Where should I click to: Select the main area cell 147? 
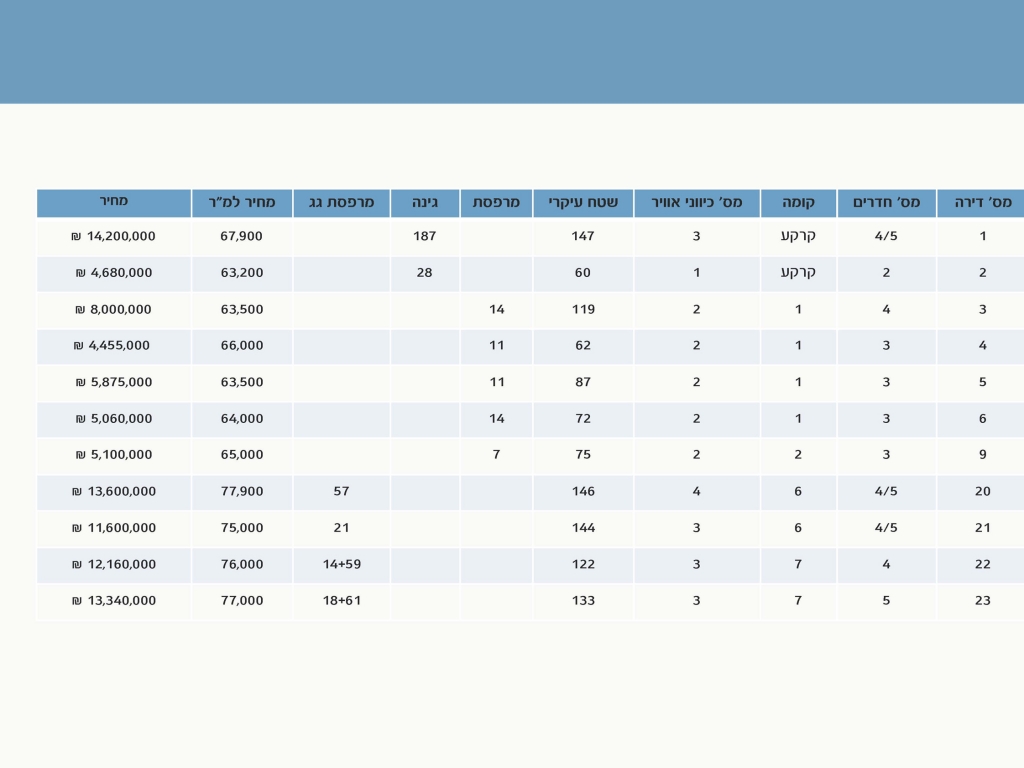(x=583, y=237)
